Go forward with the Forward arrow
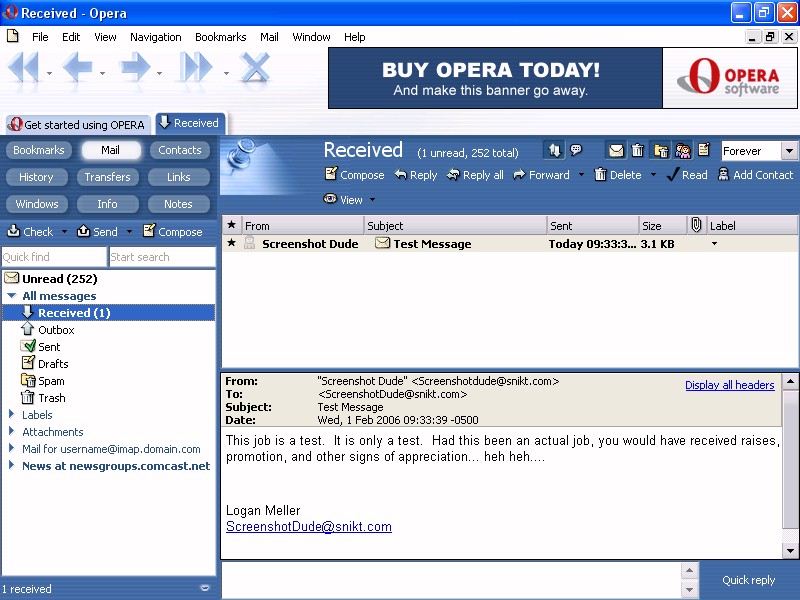The image size is (800, 600). point(135,68)
